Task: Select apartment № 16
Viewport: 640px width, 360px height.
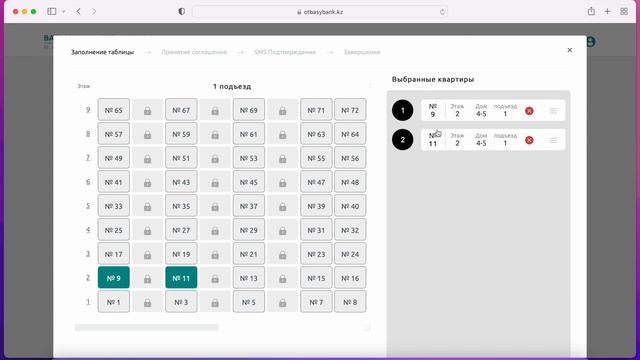Action: (x=350, y=278)
